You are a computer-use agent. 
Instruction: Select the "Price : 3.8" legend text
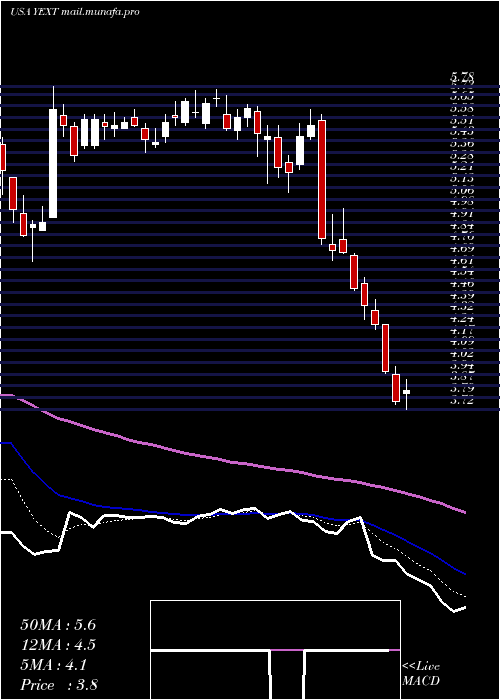pyautogui.click(x=59, y=685)
